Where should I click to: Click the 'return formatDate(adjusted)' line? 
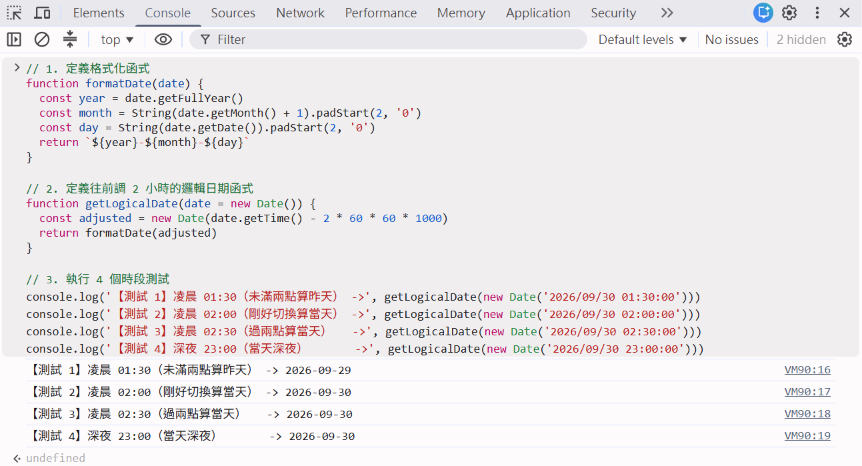(128, 233)
